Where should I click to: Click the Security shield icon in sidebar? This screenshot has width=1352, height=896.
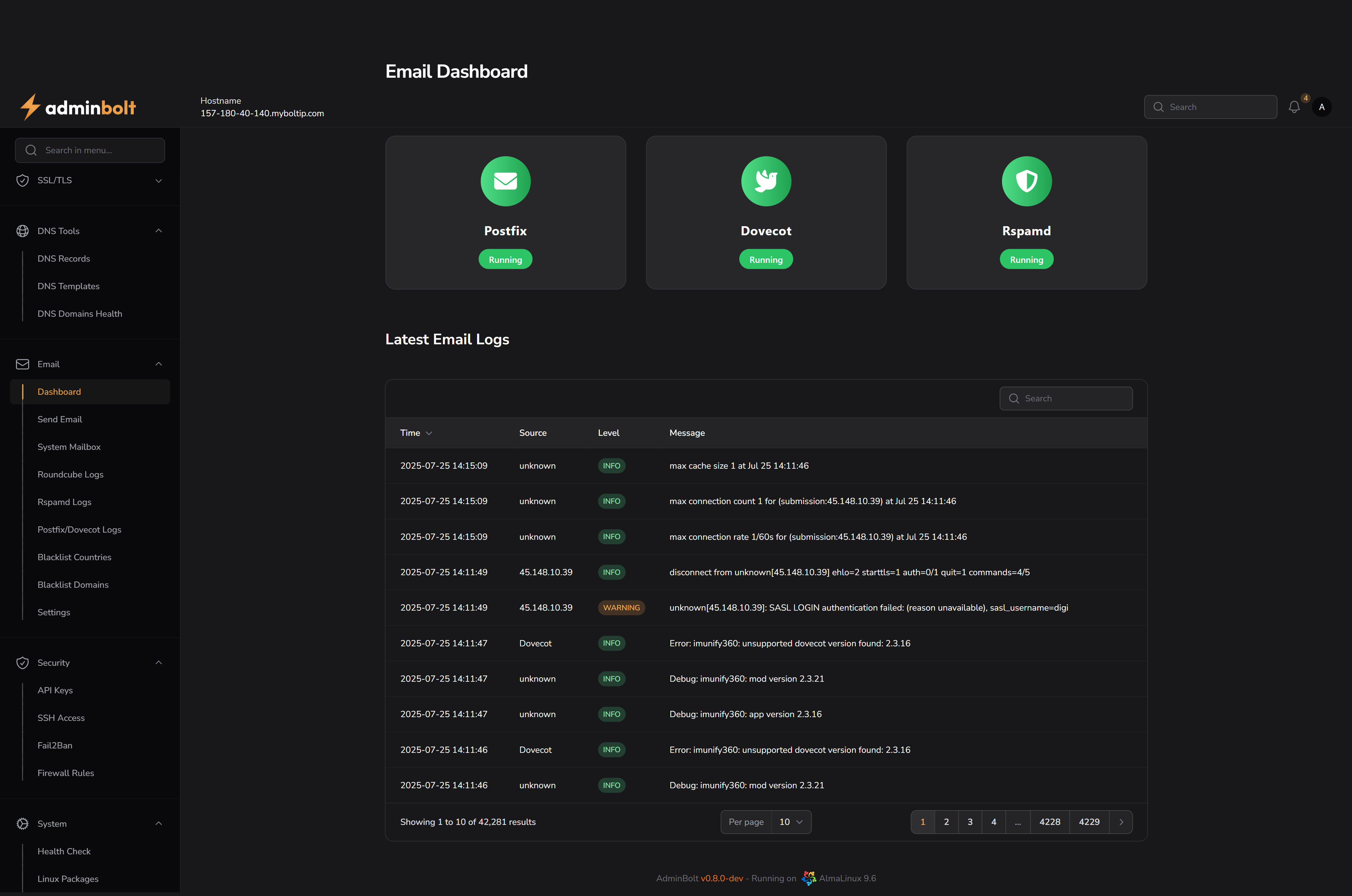[x=22, y=662]
